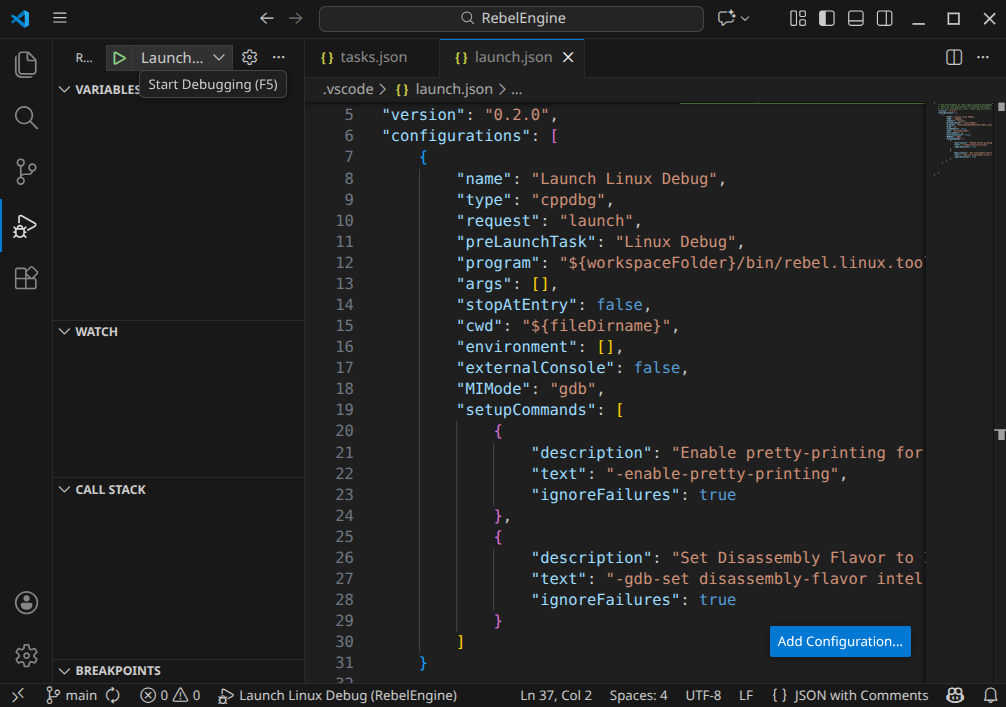
Task: Open the hamburger application menu
Action: click(x=60, y=18)
